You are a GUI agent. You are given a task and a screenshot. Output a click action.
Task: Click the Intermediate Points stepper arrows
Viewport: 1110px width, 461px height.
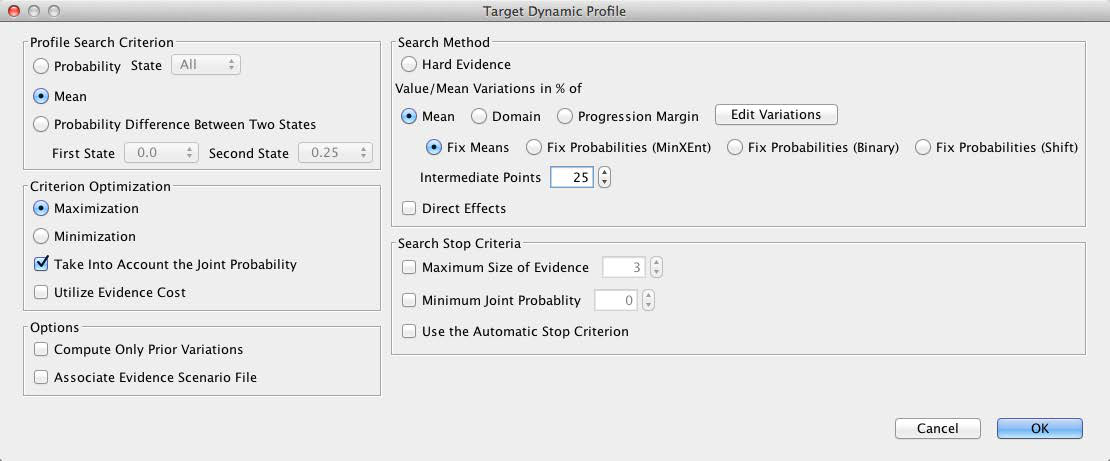(x=604, y=178)
